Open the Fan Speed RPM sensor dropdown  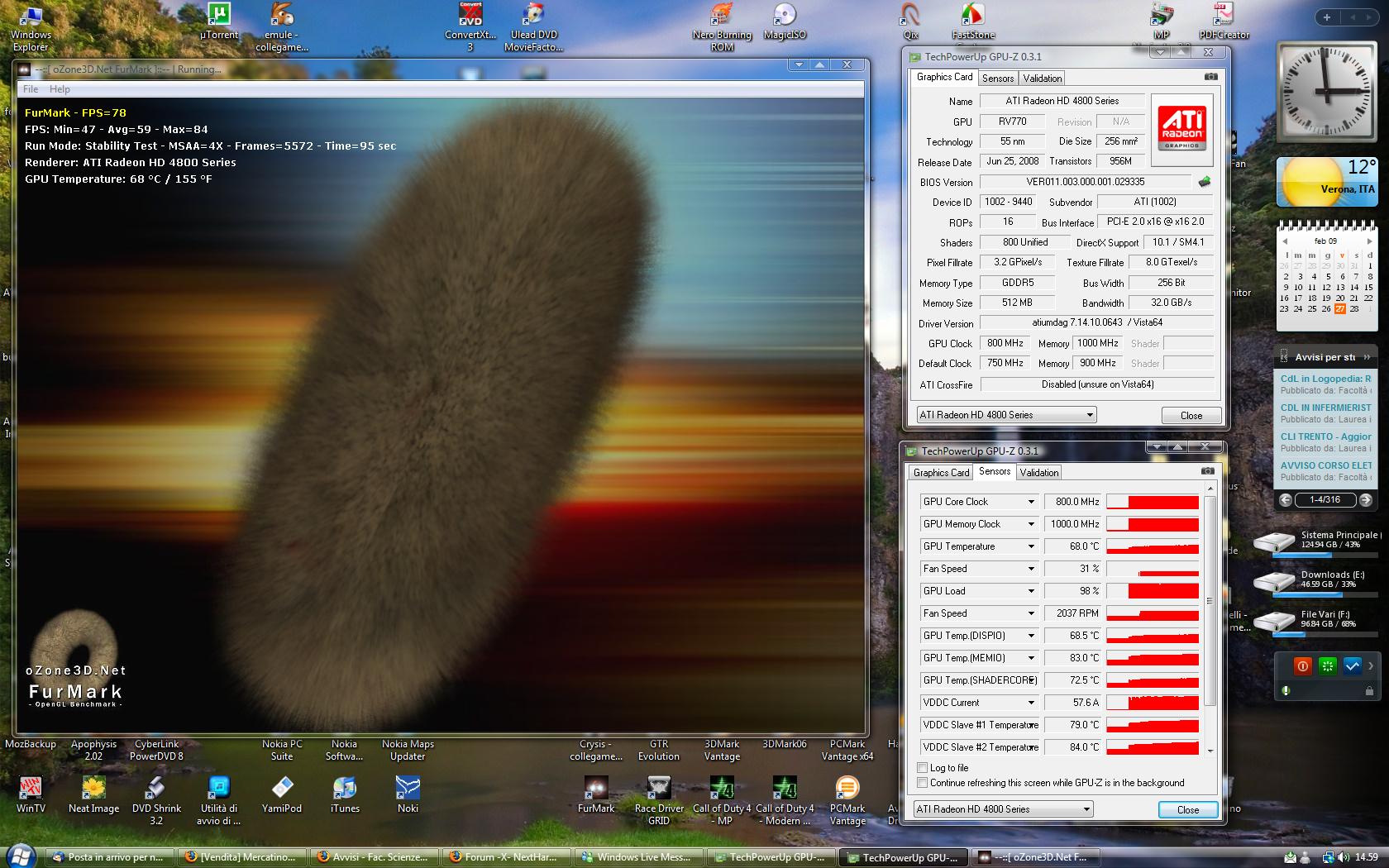tap(1031, 613)
